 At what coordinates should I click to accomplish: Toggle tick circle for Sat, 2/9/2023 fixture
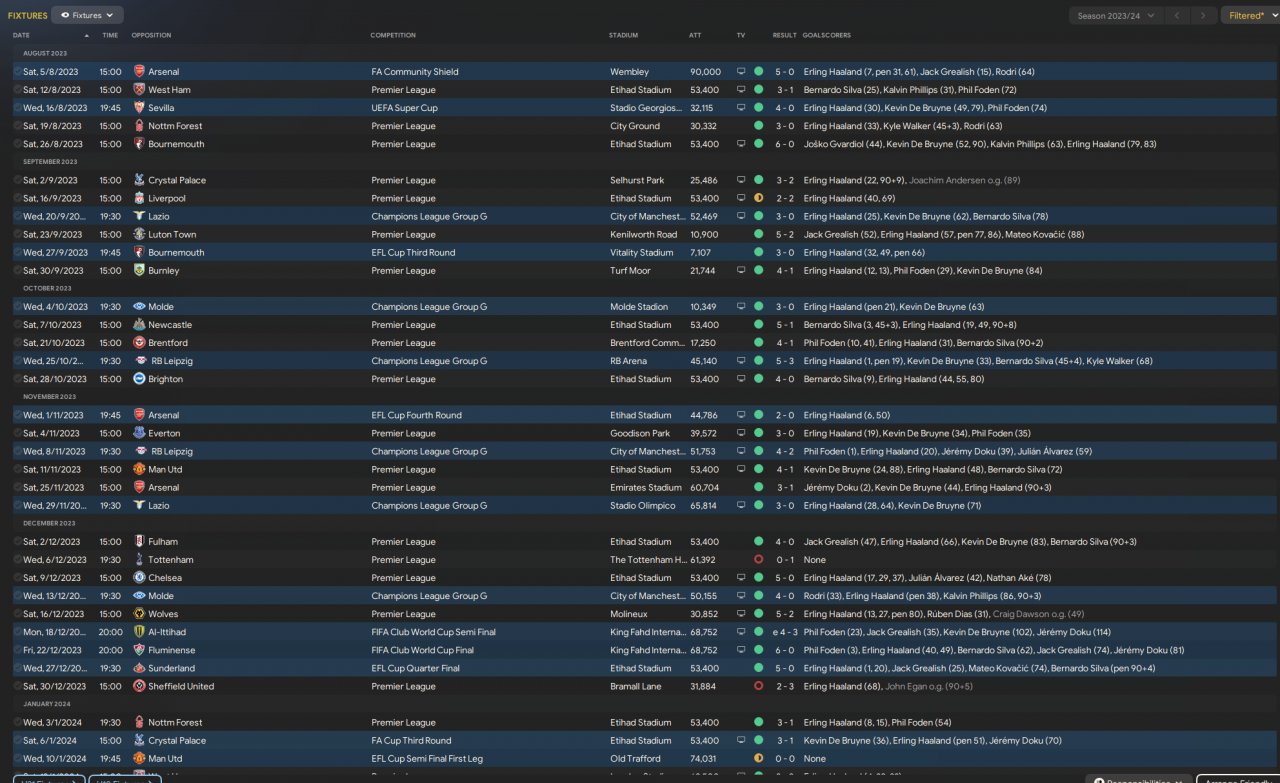click(18, 180)
